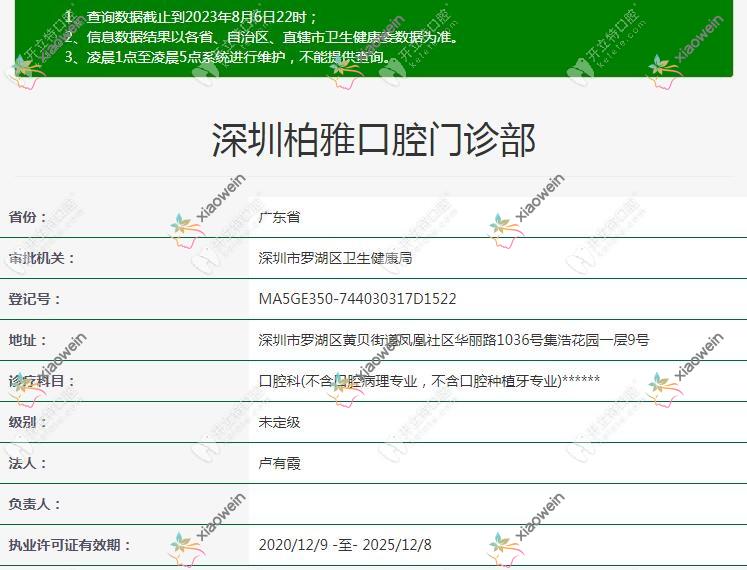
Task: Select registration number MA5GE350-744030317D1522
Action: pyautogui.click(x=357, y=299)
